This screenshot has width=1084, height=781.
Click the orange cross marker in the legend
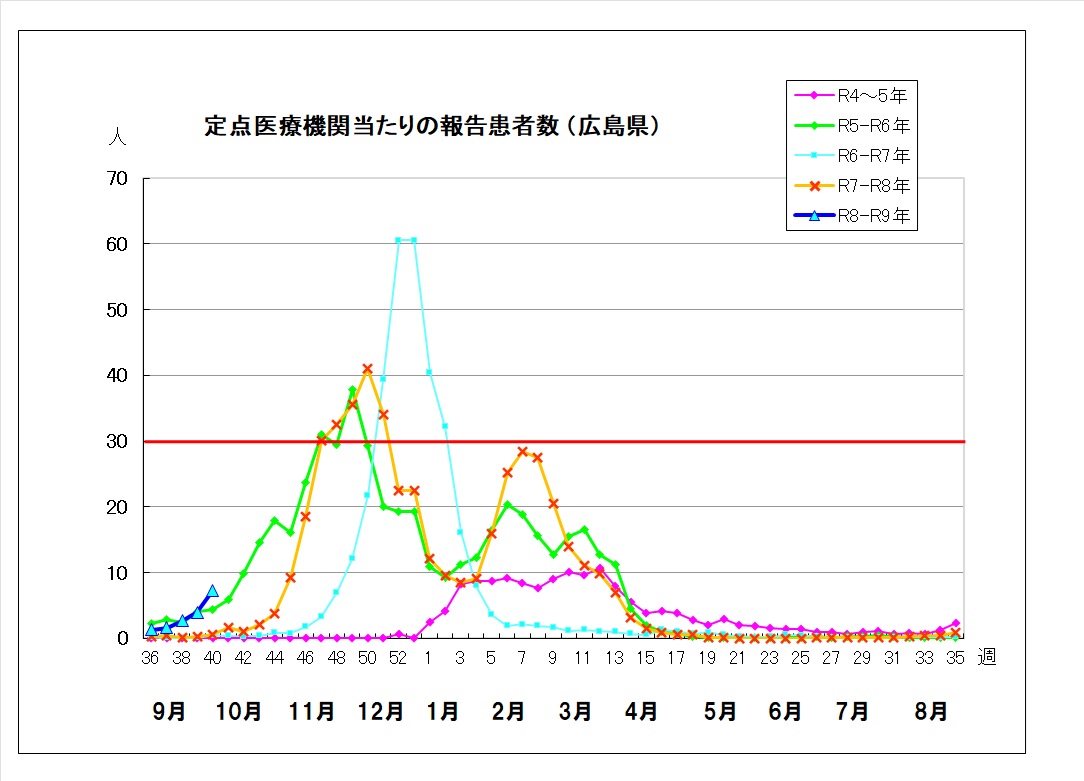tap(814, 186)
